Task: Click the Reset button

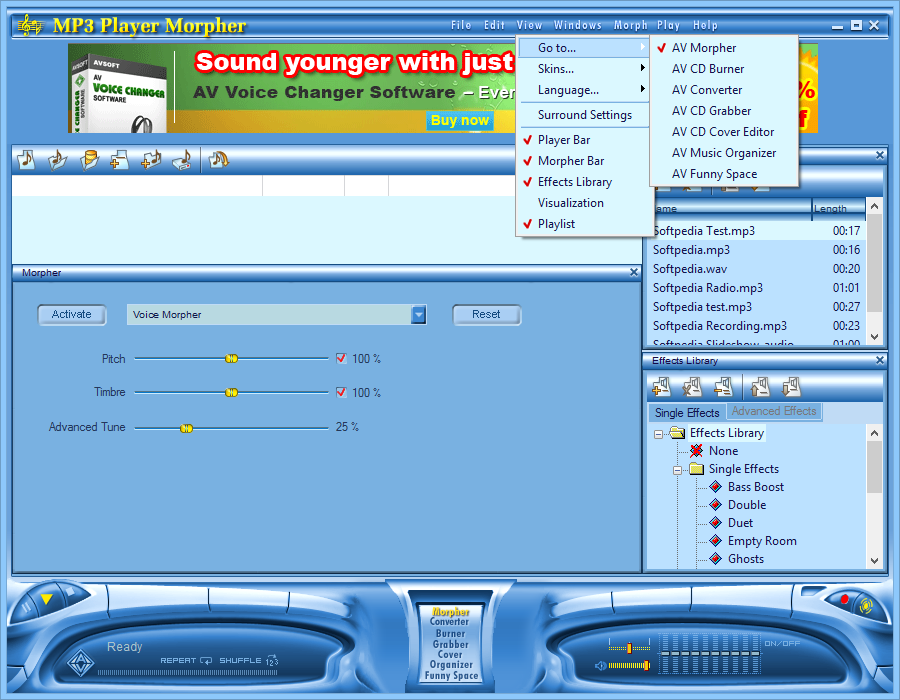Action: click(486, 314)
